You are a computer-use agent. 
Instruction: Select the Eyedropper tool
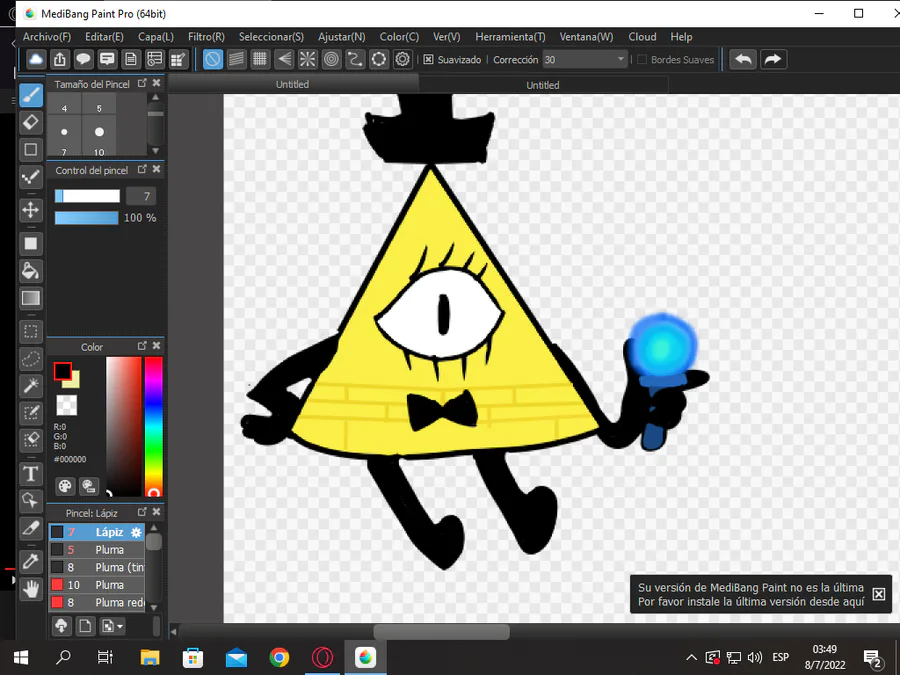(31, 561)
